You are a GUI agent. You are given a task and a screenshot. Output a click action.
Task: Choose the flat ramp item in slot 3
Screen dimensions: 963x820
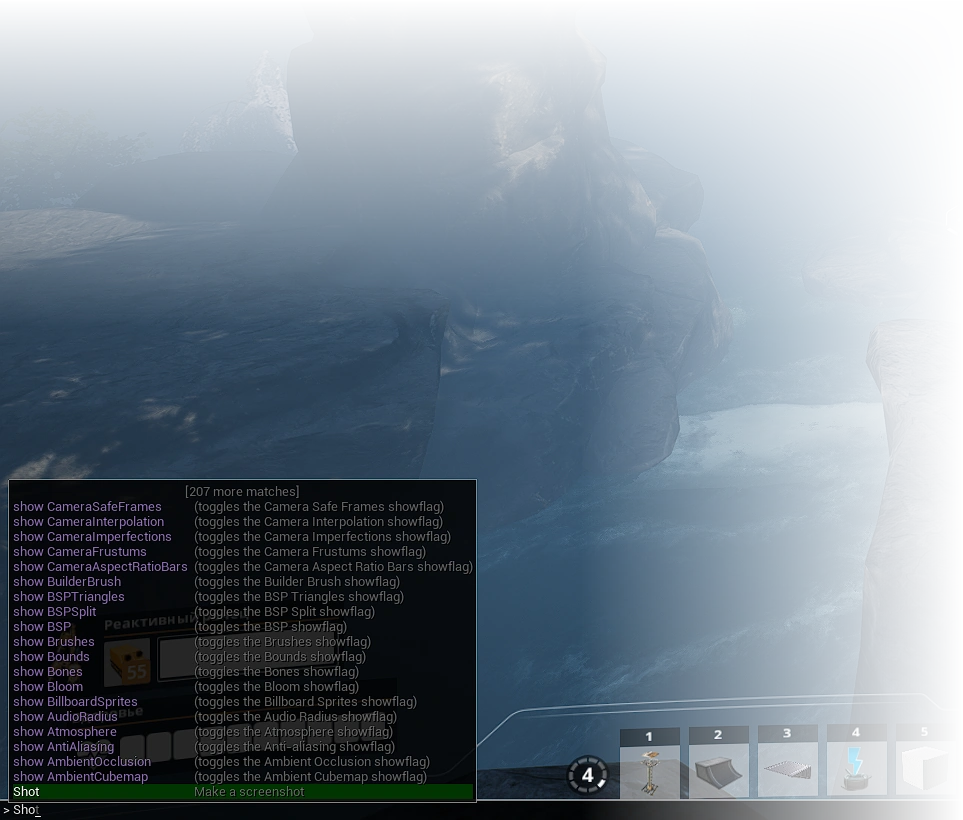[787, 770]
